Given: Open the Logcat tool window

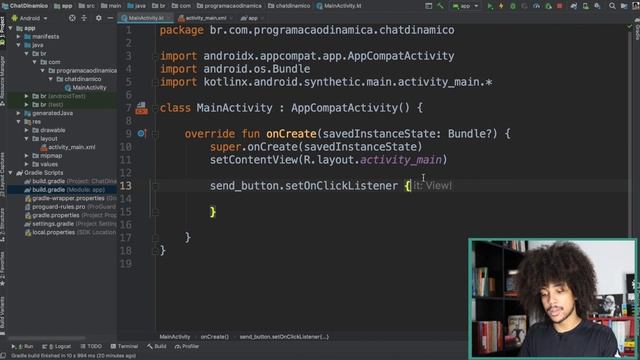Looking at the screenshot, I should (x=57, y=347).
